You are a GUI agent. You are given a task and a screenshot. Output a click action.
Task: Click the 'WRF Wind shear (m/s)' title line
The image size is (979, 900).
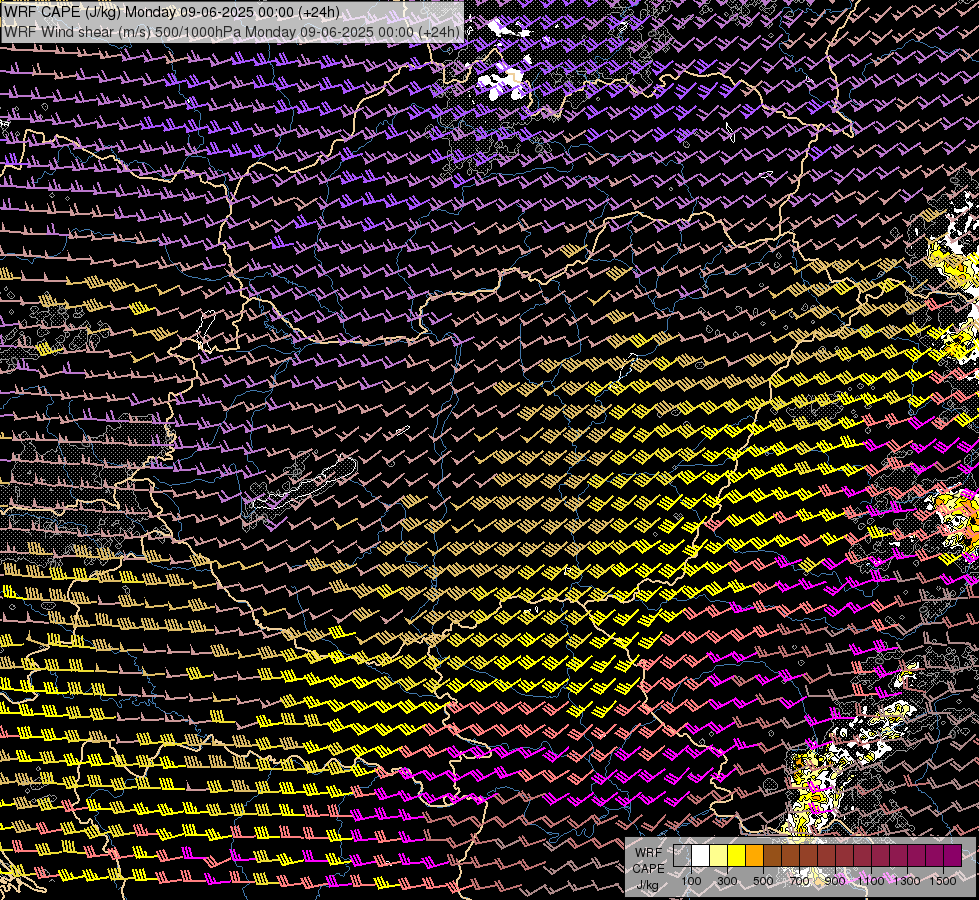(232, 32)
